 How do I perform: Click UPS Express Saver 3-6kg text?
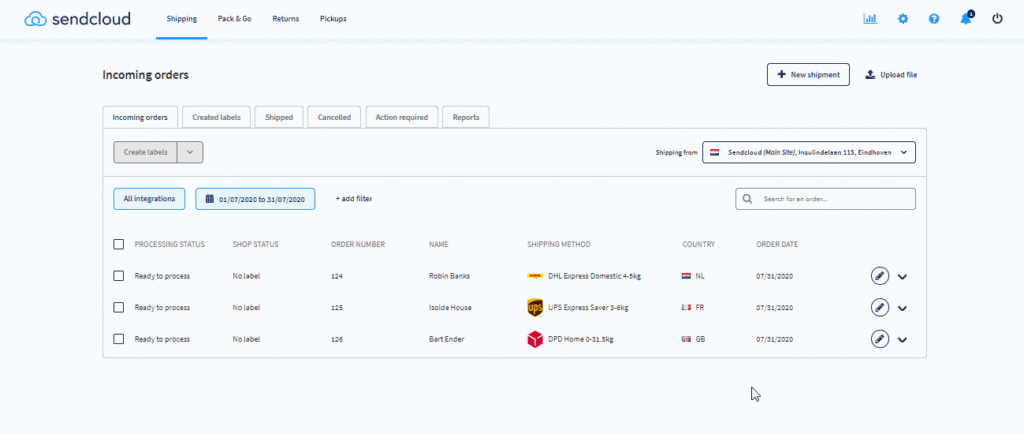pos(588,307)
